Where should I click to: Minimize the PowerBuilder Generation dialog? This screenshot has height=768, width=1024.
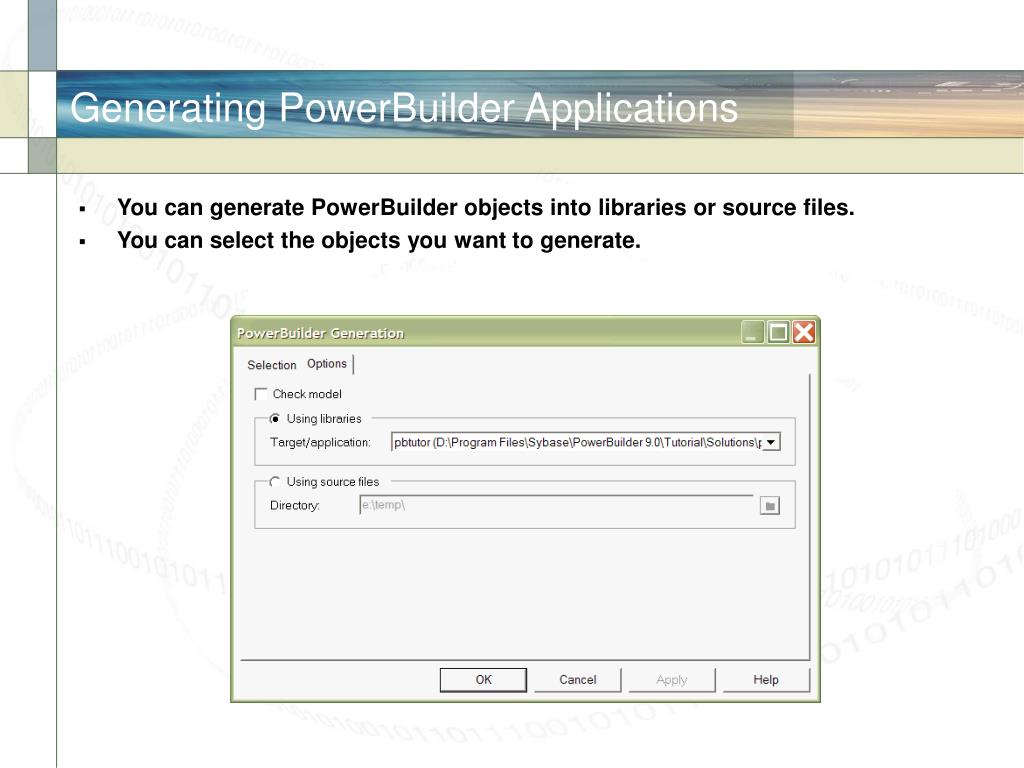click(x=752, y=332)
